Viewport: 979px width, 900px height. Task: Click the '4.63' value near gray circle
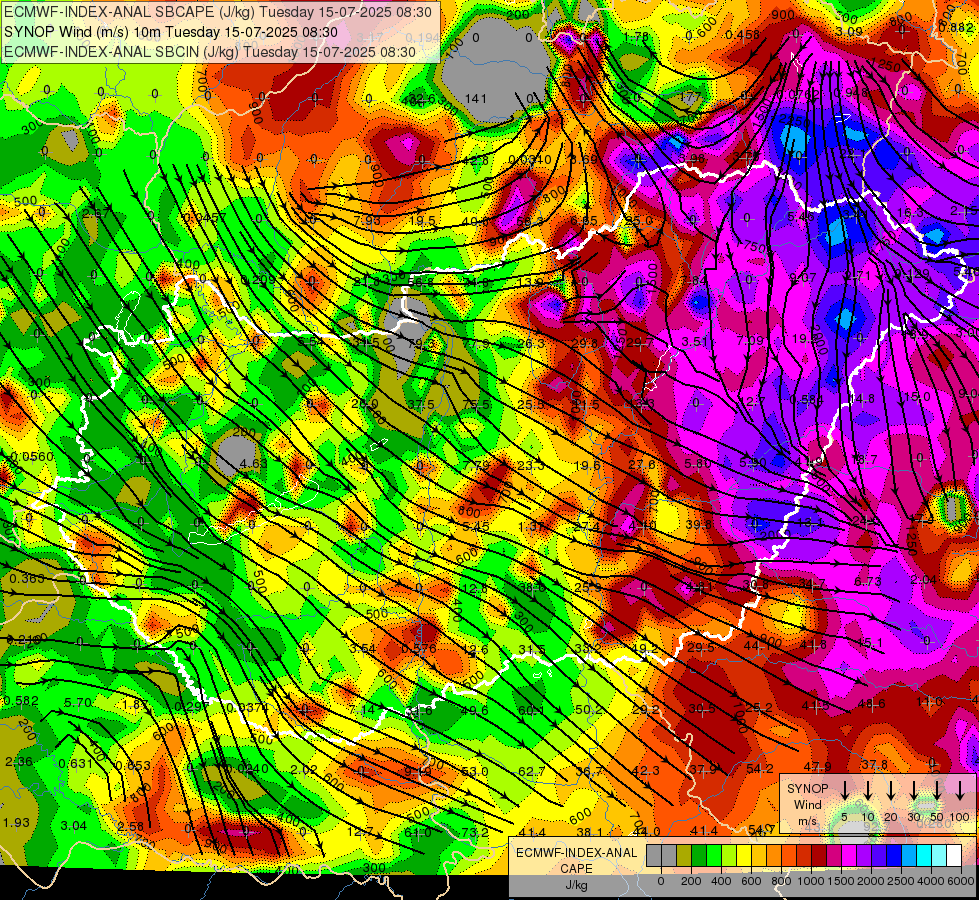coord(253,463)
